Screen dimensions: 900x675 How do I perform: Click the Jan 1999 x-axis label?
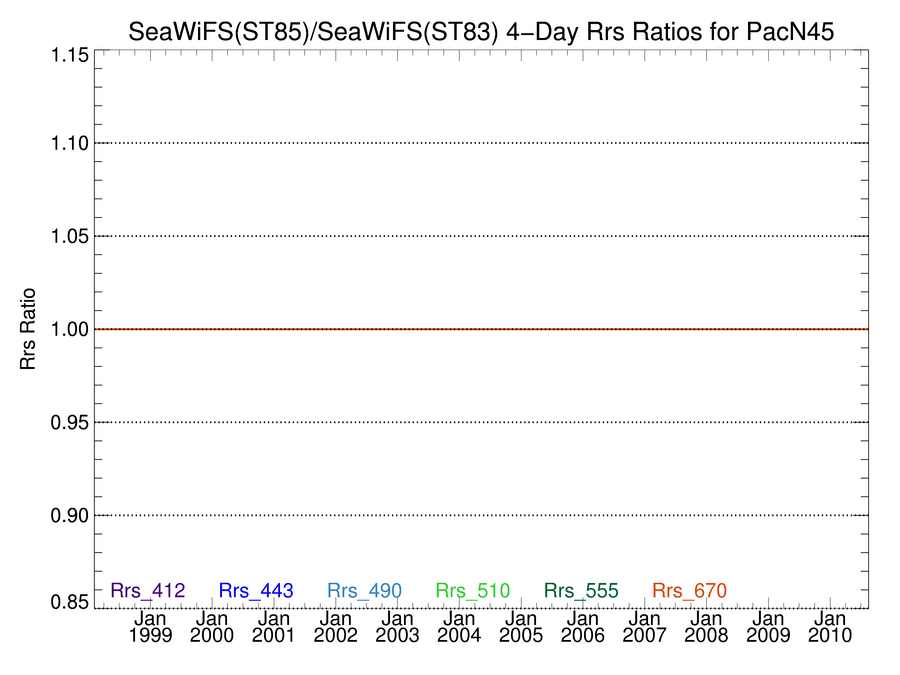150,627
